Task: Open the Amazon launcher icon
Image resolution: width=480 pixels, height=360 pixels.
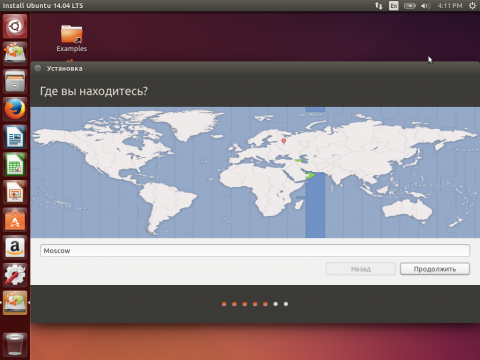Action: (15, 247)
